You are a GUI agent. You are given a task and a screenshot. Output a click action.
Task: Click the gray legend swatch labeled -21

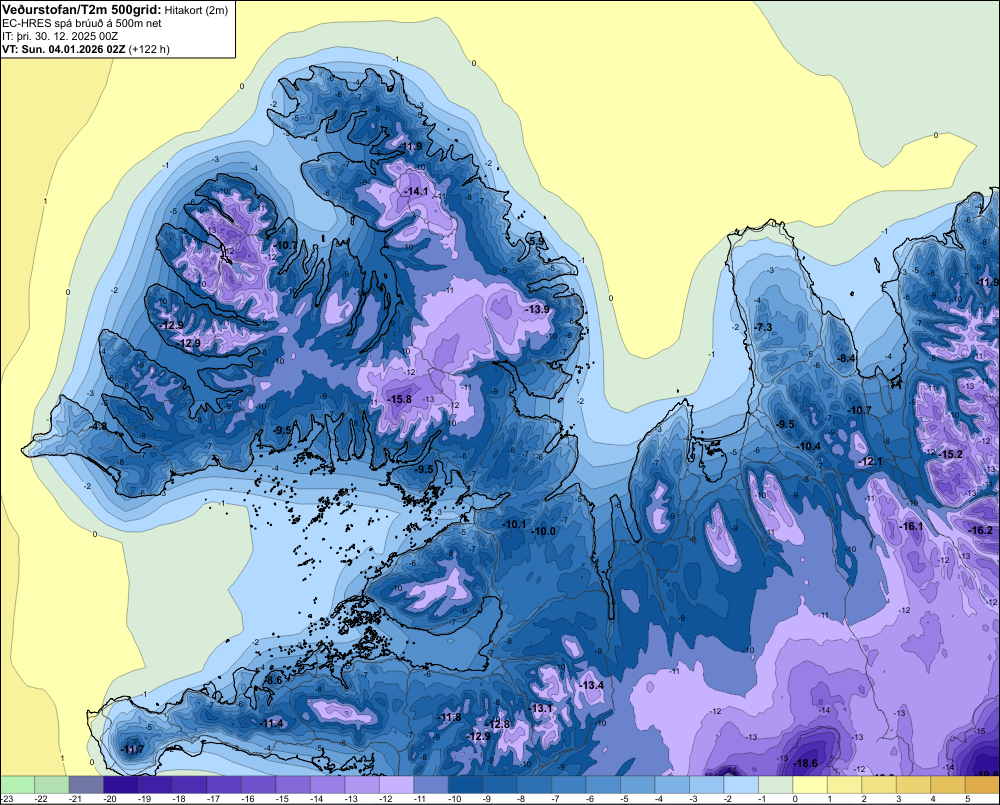pyautogui.click(x=86, y=785)
